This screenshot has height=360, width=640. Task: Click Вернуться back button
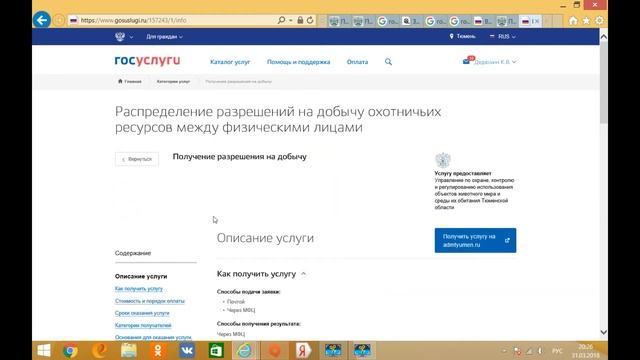click(x=137, y=159)
